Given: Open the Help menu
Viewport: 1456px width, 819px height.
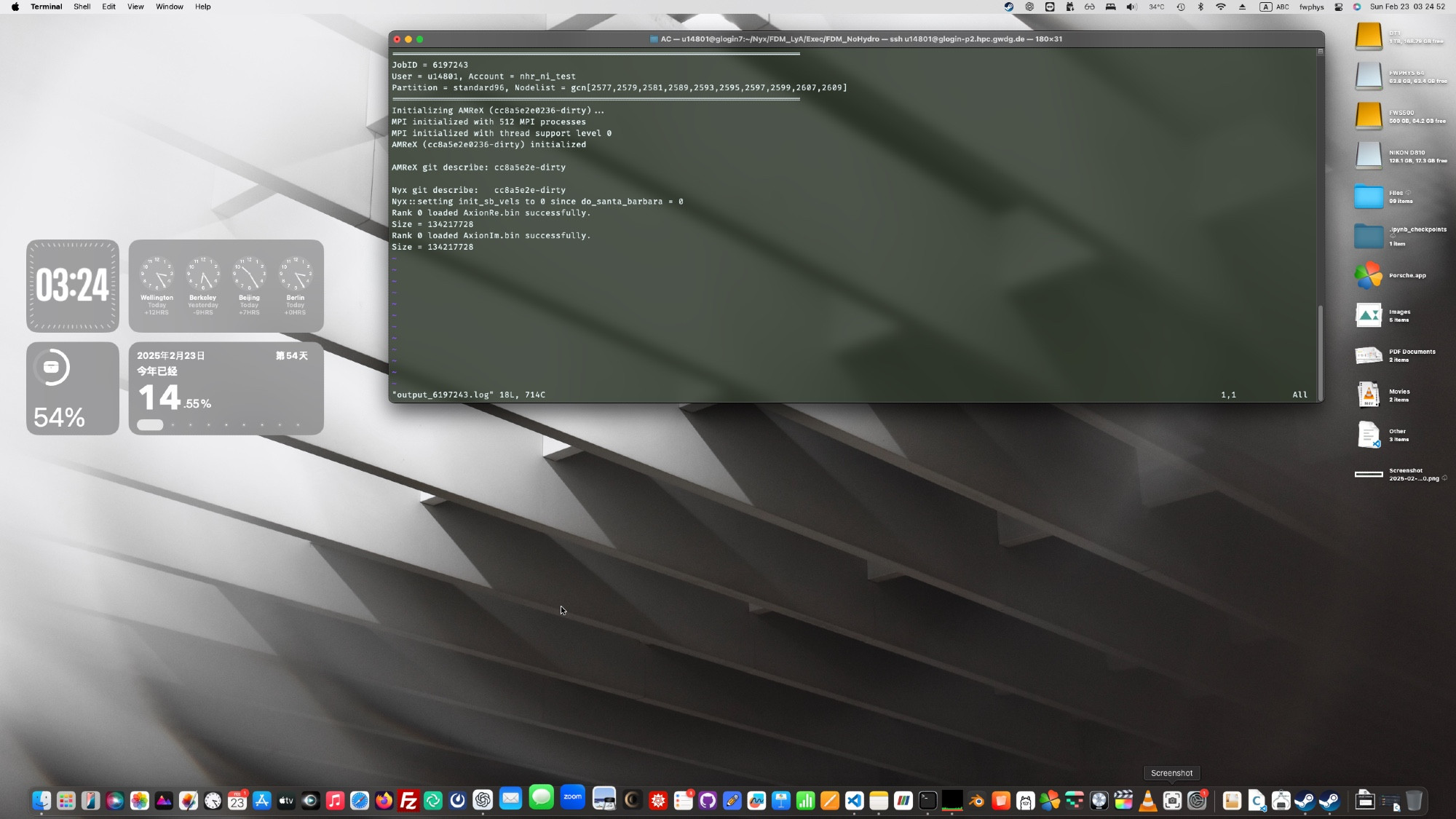Looking at the screenshot, I should click(202, 7).
